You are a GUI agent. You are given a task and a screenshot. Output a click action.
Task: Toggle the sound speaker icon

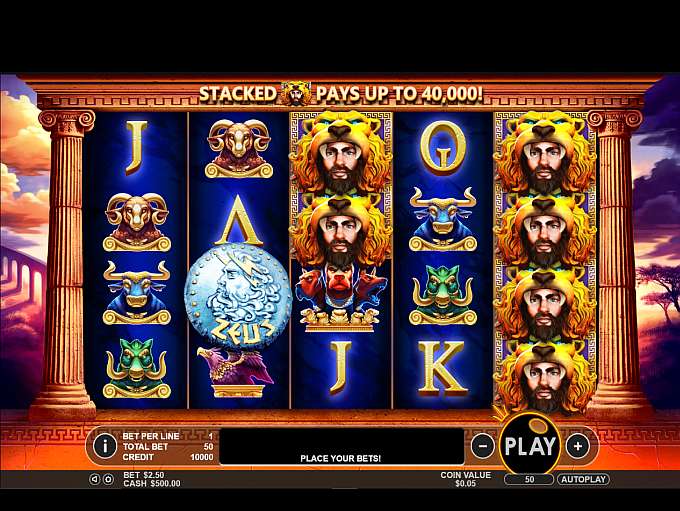(95, 479)
